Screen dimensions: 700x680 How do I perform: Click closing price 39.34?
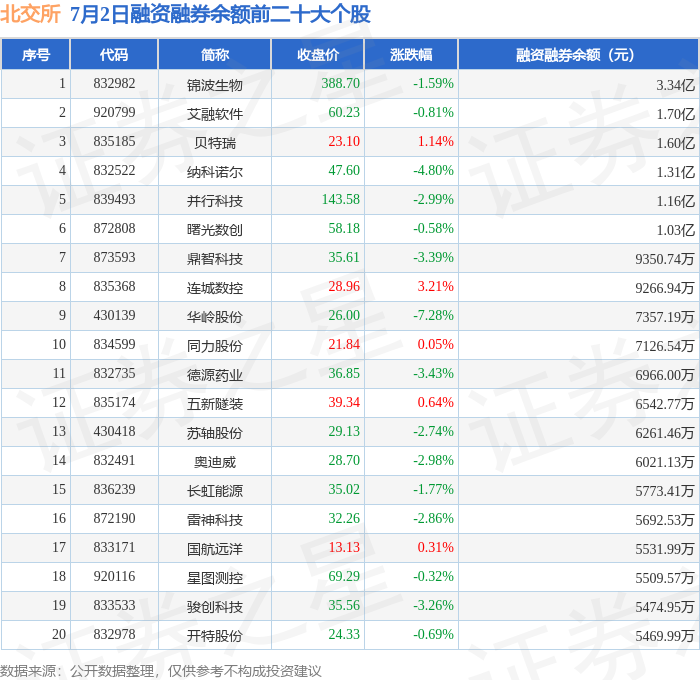click(344, 403)
